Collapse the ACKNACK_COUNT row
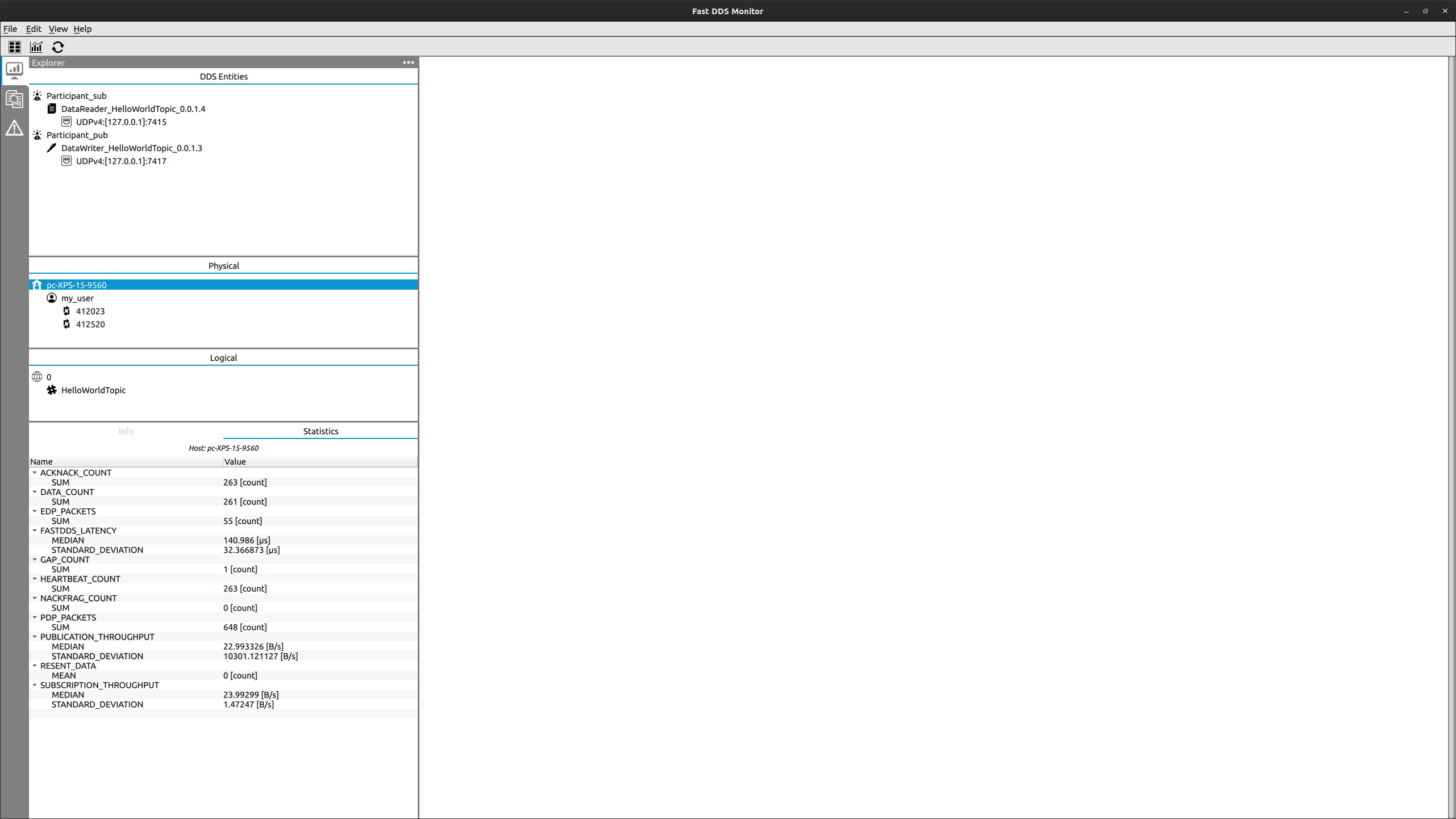This screenshot has height=819, width=1456. (35, 473)
